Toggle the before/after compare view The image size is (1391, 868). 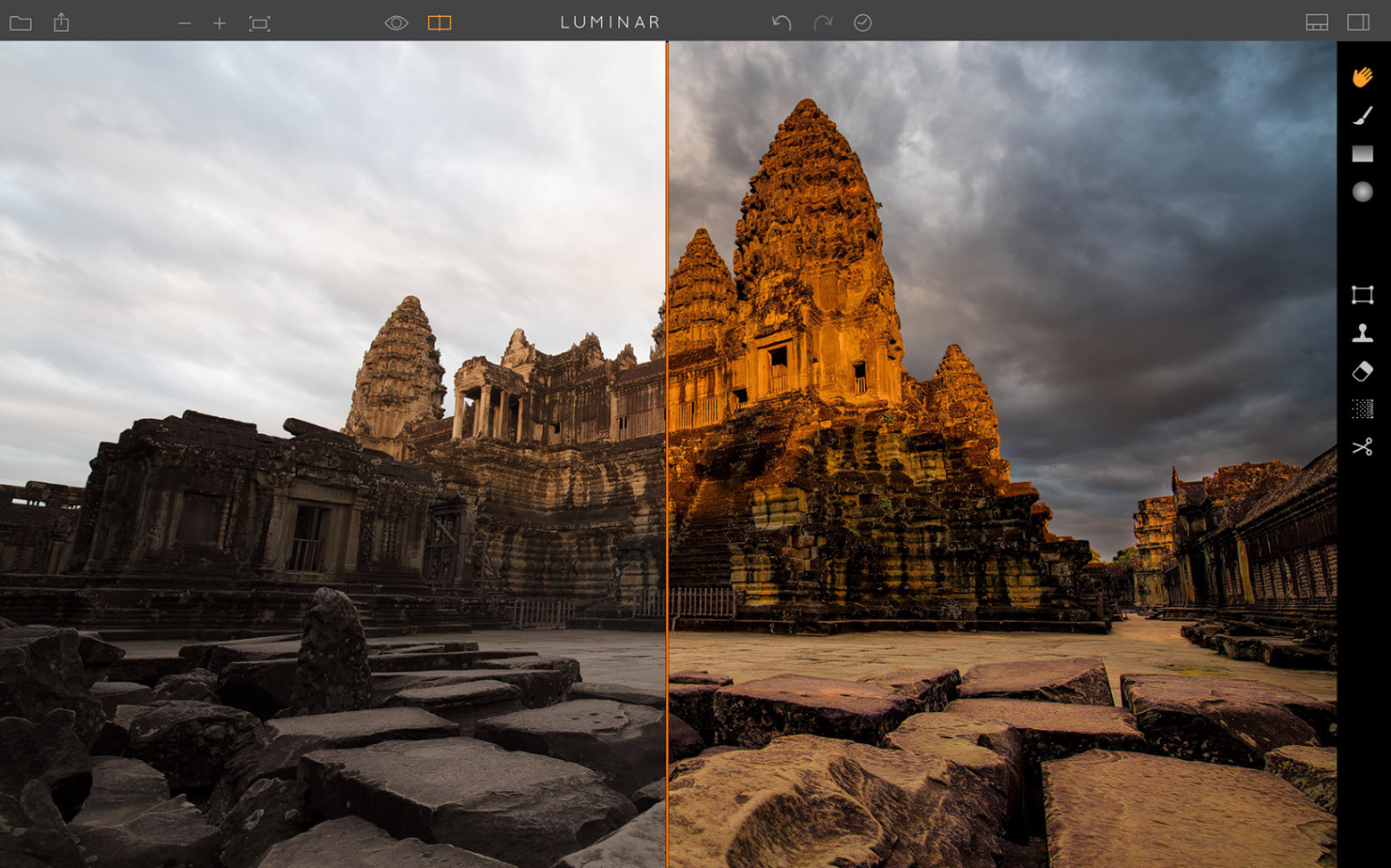pyautogui.click(x=439, y=22)
